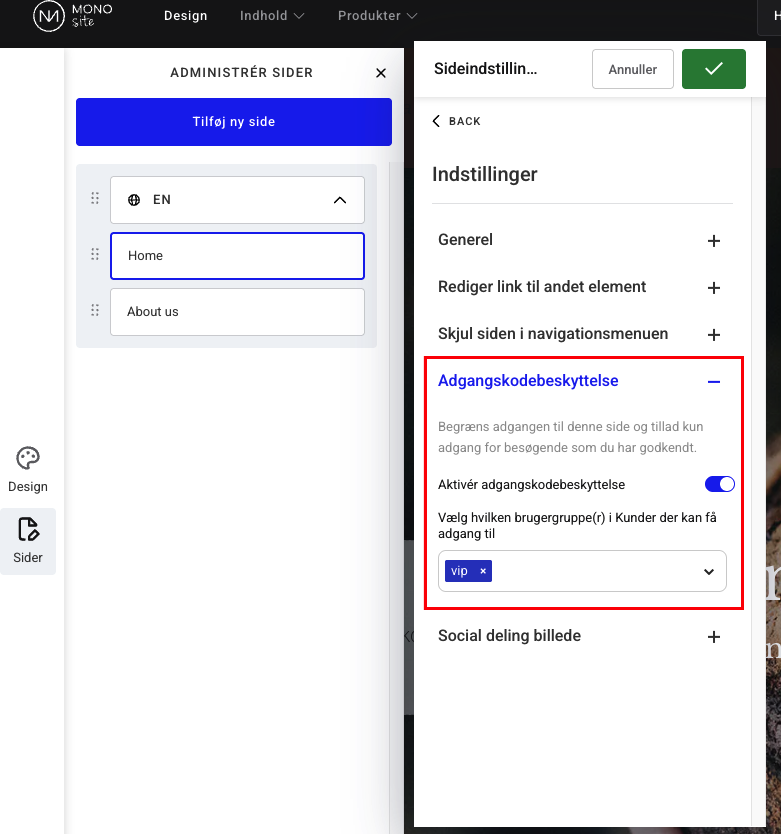Image resolution: width=781 pixels, height=834 pixels.
Task: Remove the vip tag with x
Action: pos(483,571)
